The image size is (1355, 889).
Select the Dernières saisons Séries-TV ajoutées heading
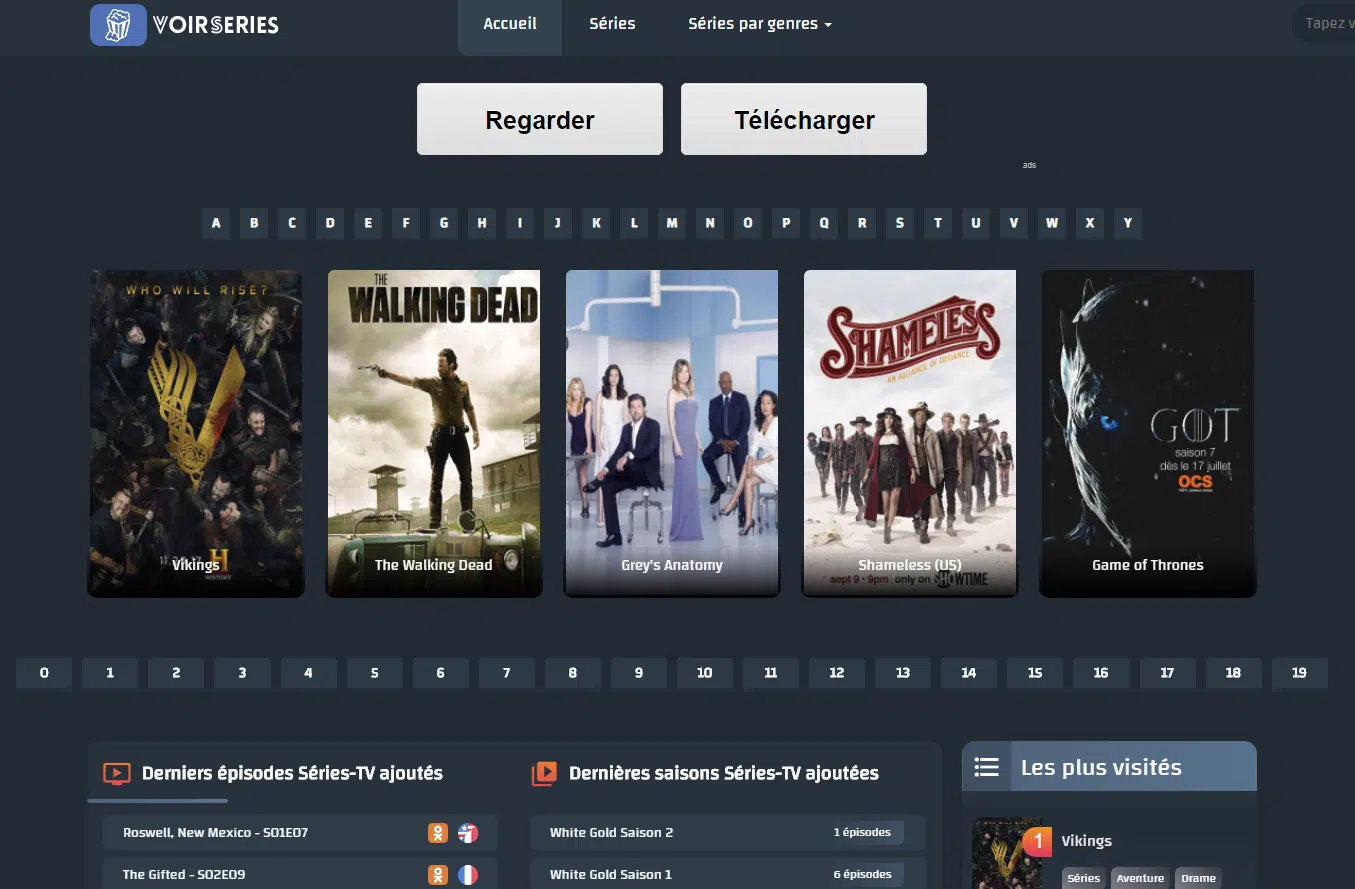[724, 773]
